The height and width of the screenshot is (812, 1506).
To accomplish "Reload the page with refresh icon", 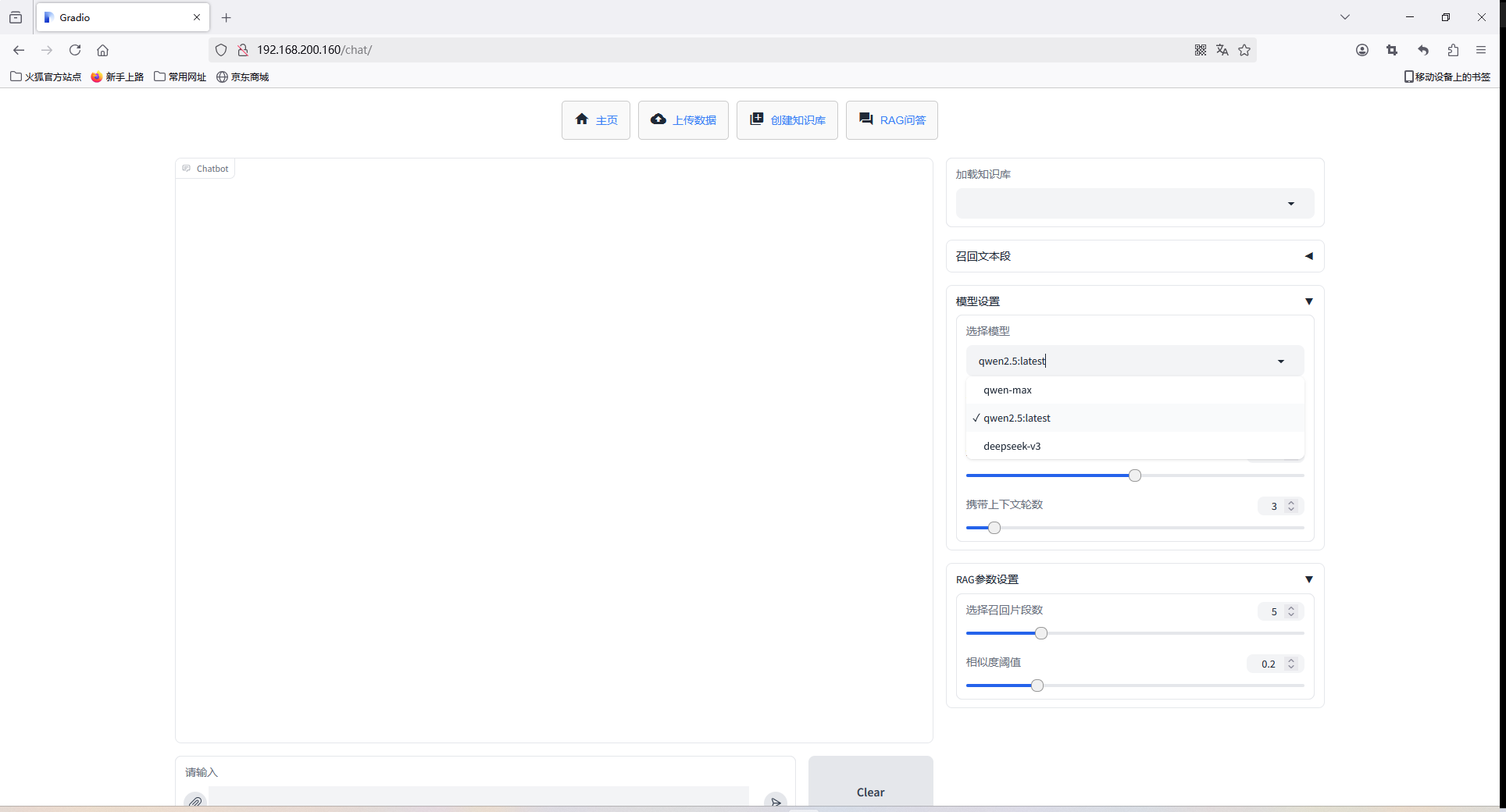I will coord(75,50).
